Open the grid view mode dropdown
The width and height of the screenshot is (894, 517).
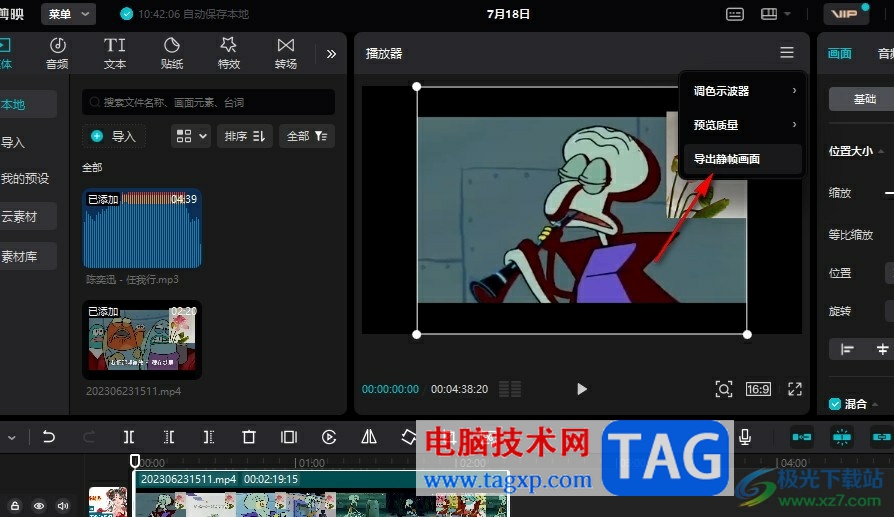point(190,136)
